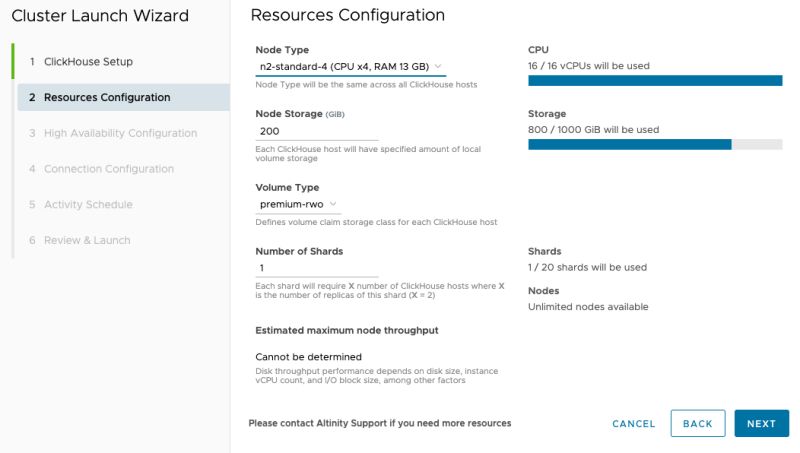Screen dimensions: 800x453
Task: Expand the Volume Type premium-rwo dropdown
Action: point(298,204)
